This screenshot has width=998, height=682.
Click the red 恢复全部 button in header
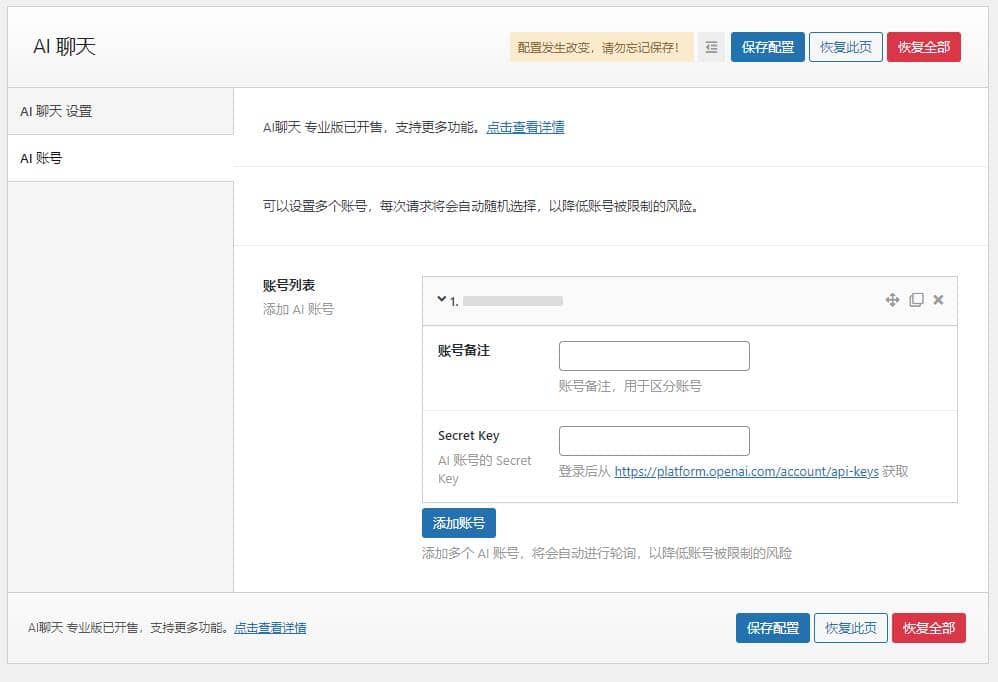[923, 47]
